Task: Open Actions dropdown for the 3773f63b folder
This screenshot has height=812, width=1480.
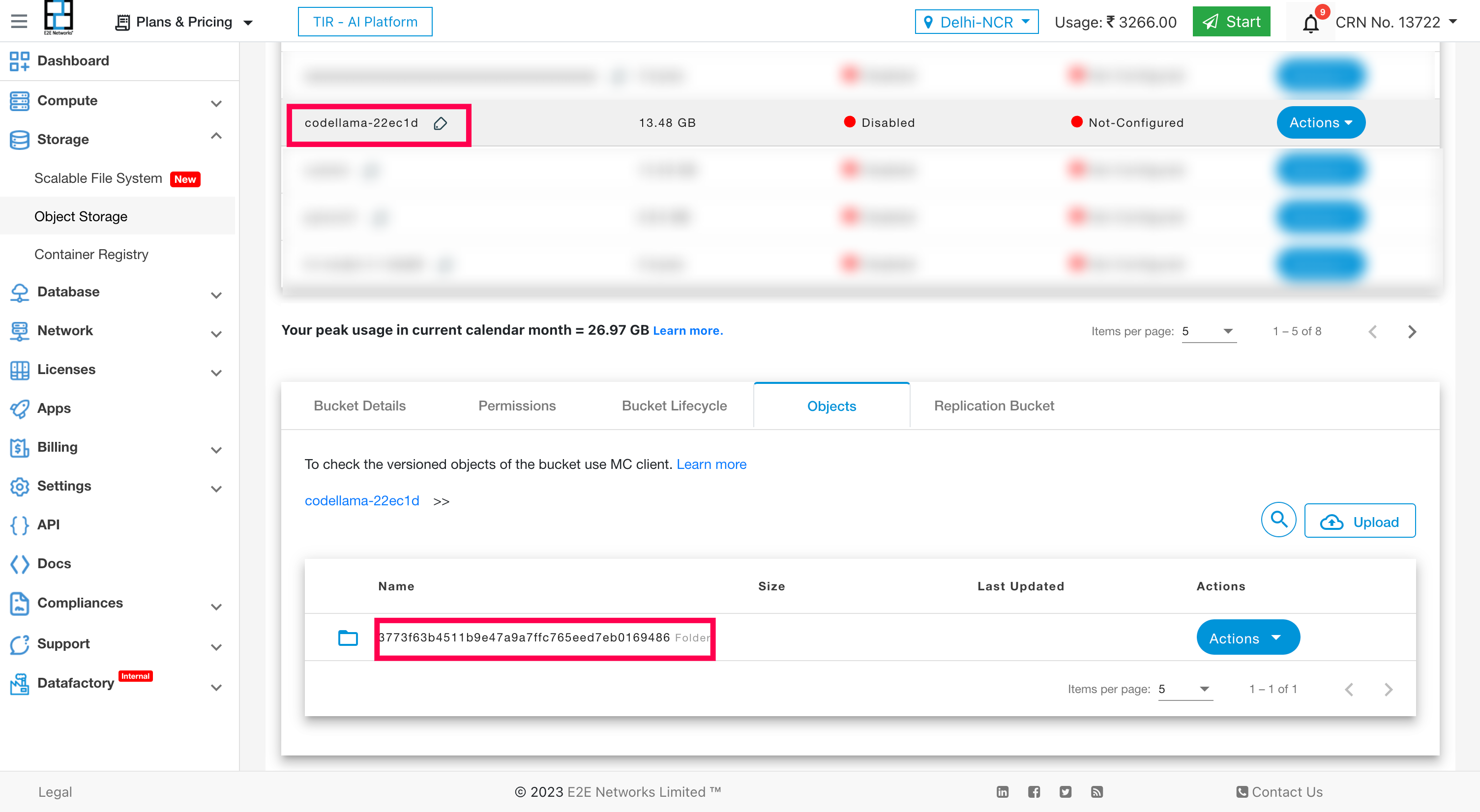Action: [x=1248, y=638]
